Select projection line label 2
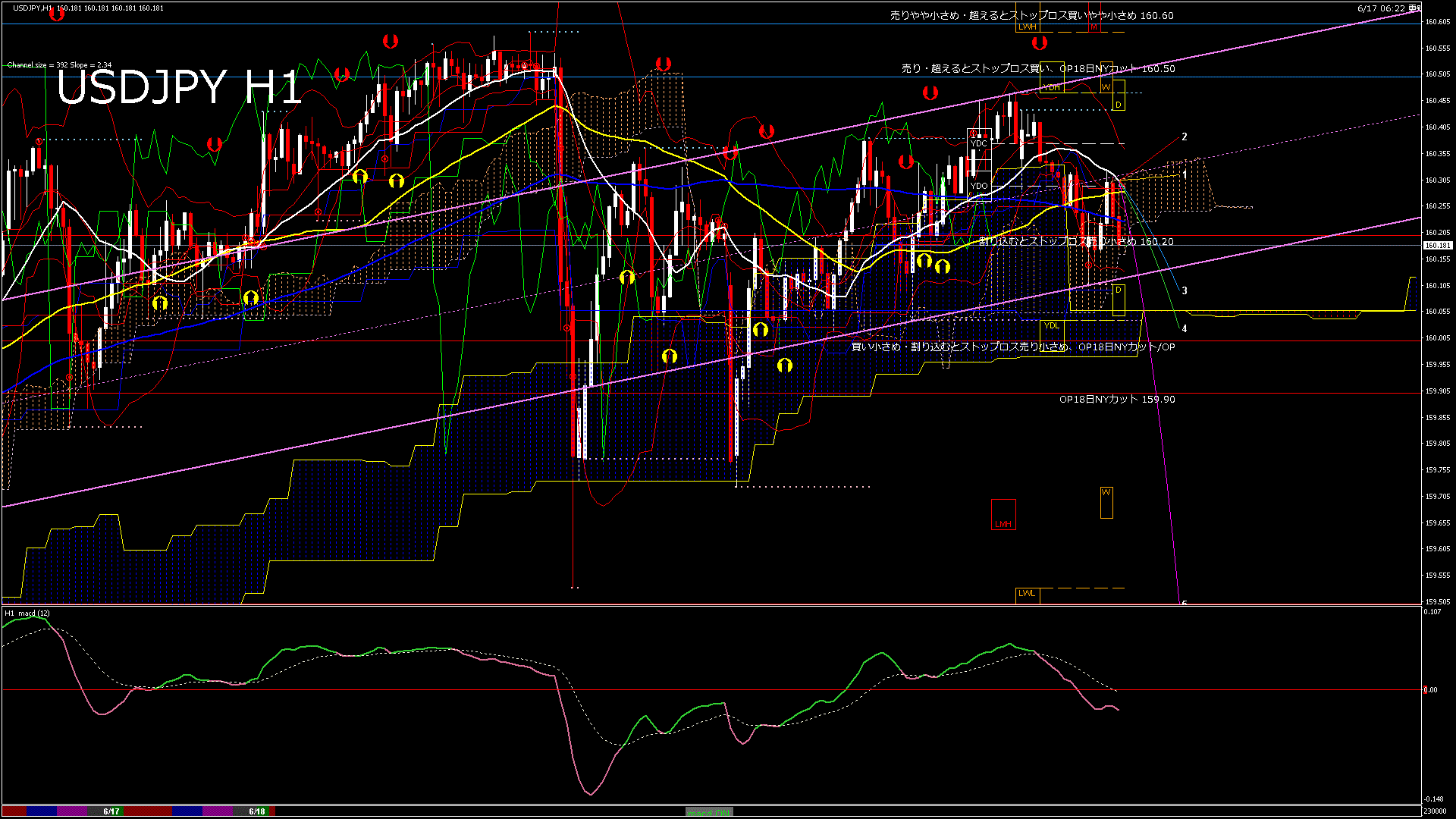1456x819 pixels. 1185,137
